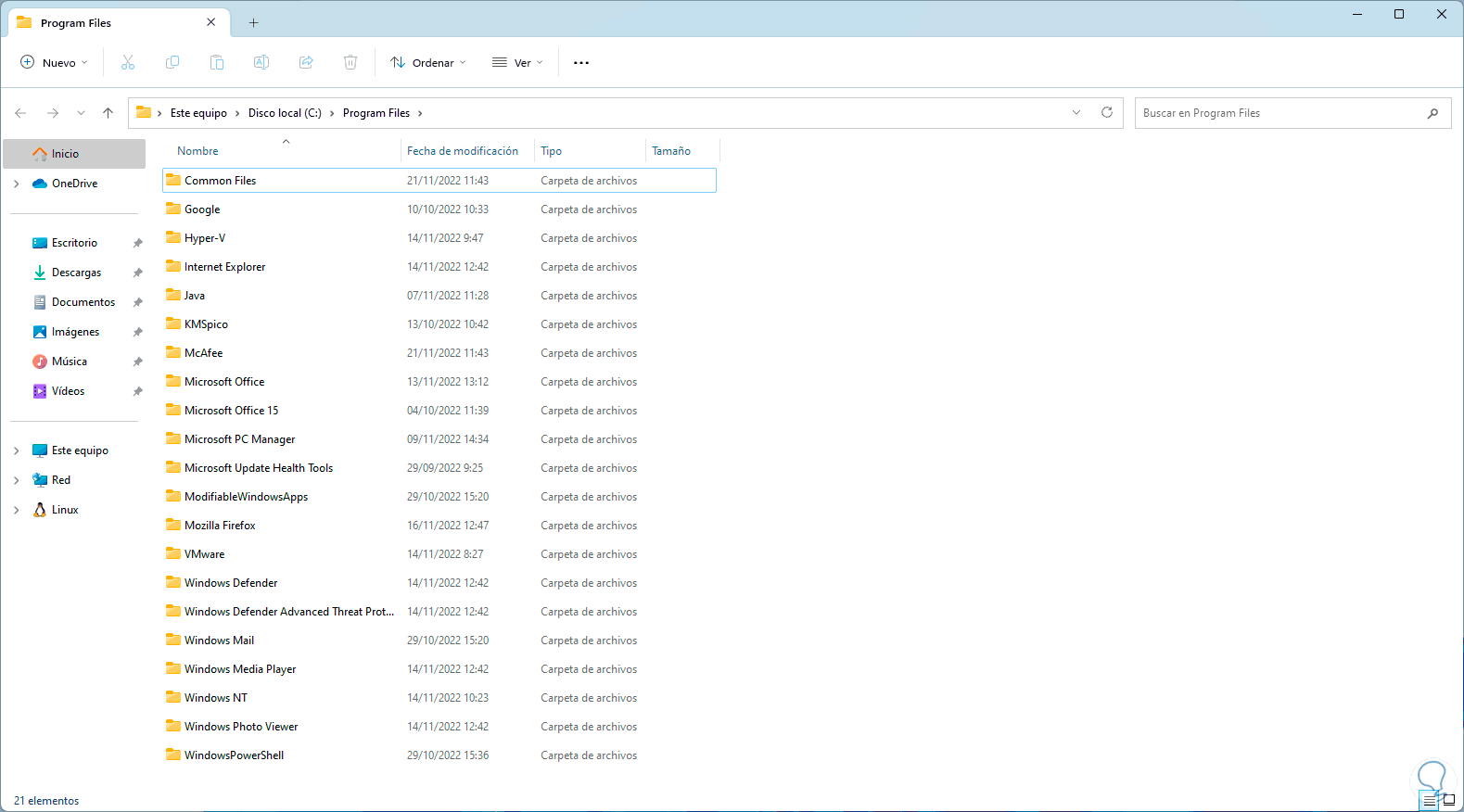Click the Paste clipboard icon
This screenshot has height=812, width=1464.
point(217,62)
